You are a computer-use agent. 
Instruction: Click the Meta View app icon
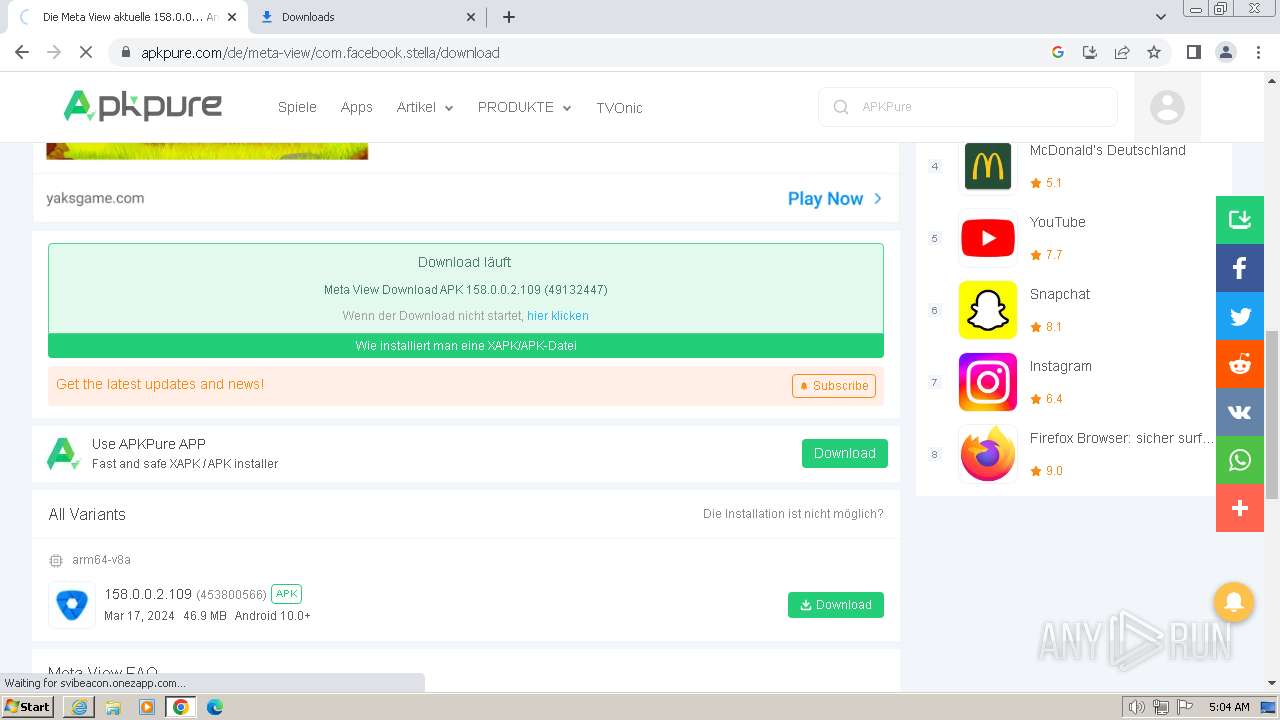72,605
